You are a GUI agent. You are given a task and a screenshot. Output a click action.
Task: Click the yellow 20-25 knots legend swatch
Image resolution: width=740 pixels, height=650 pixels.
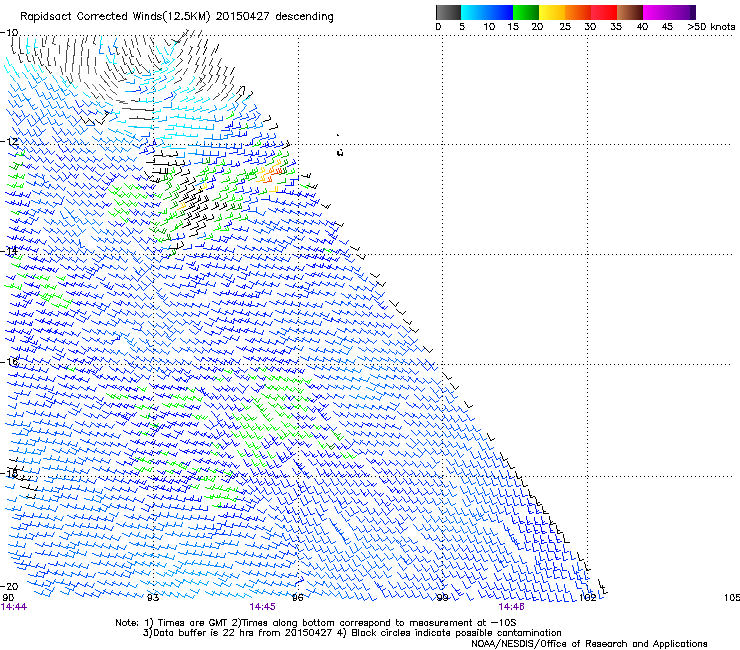(552, 12)
